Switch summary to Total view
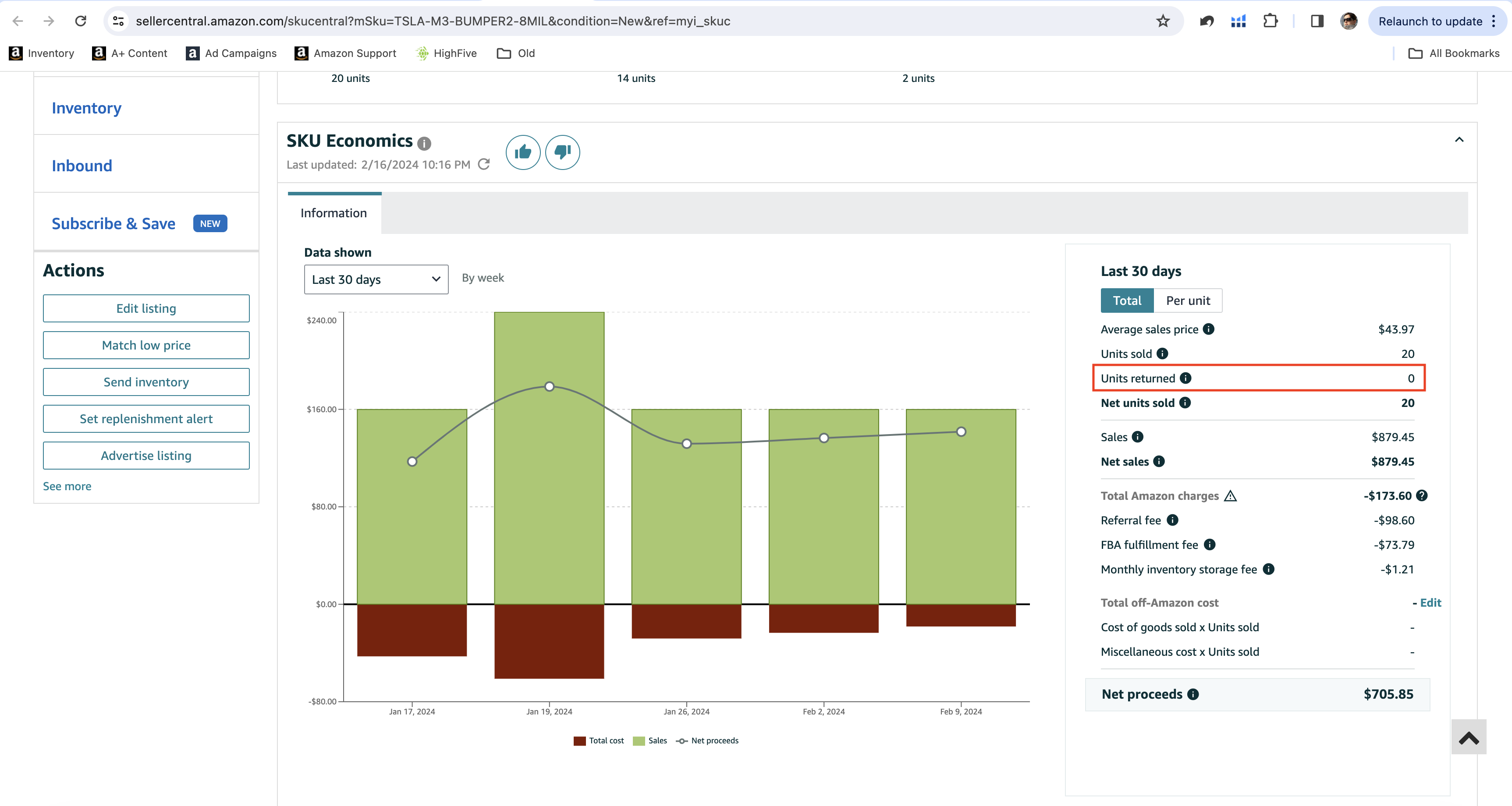1512x806 pixels. [1126, 300]
